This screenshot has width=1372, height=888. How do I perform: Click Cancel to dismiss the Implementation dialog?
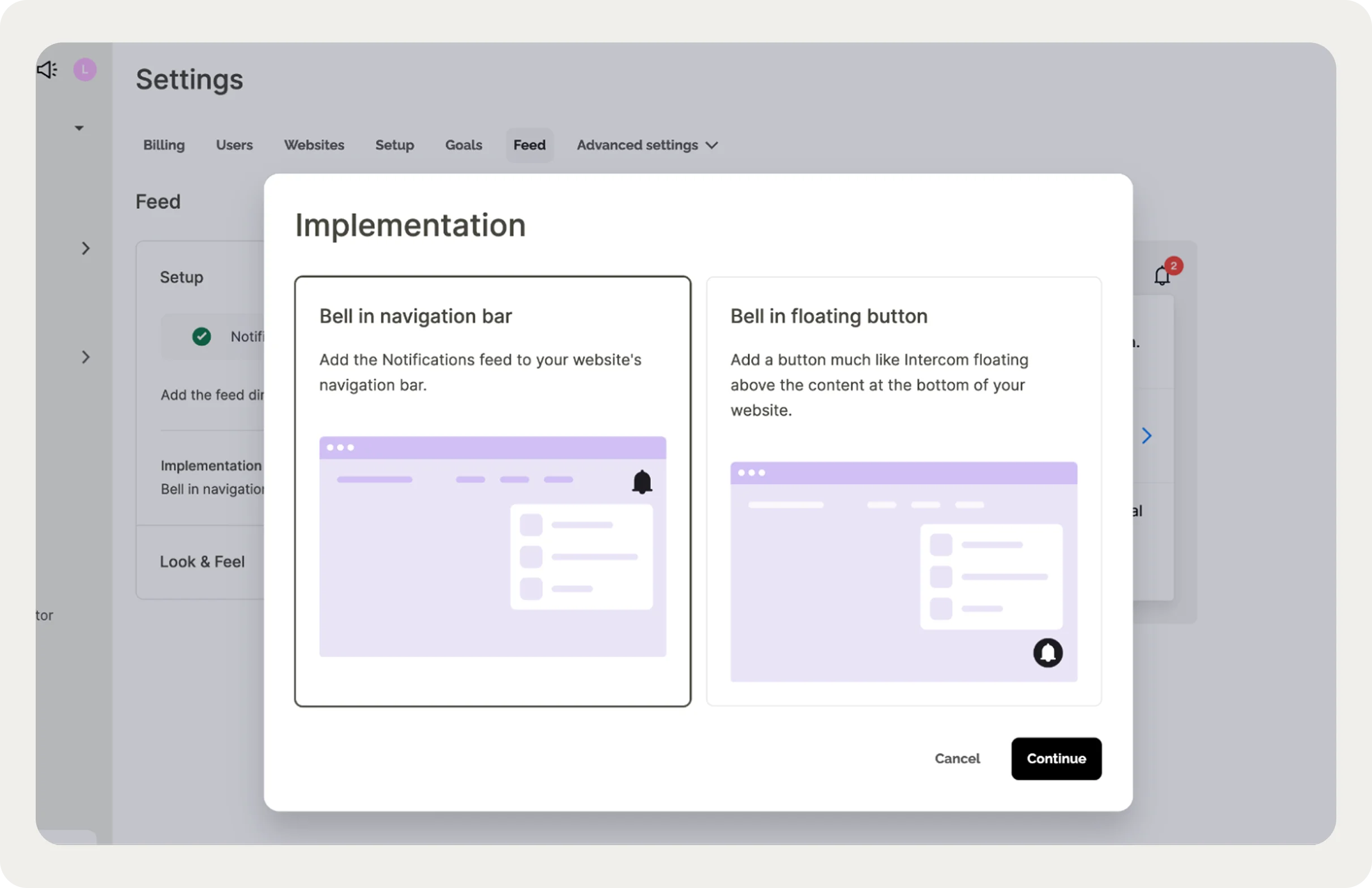[x=957, y=758]
